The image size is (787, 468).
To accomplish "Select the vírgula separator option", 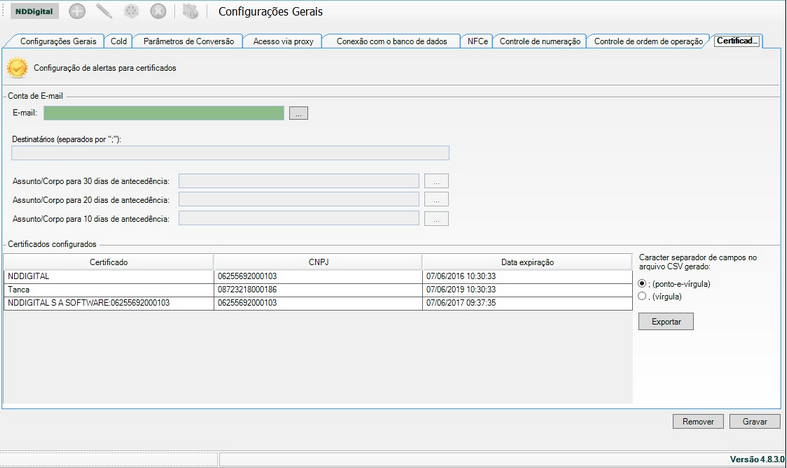I will click(x=643, y=296).
